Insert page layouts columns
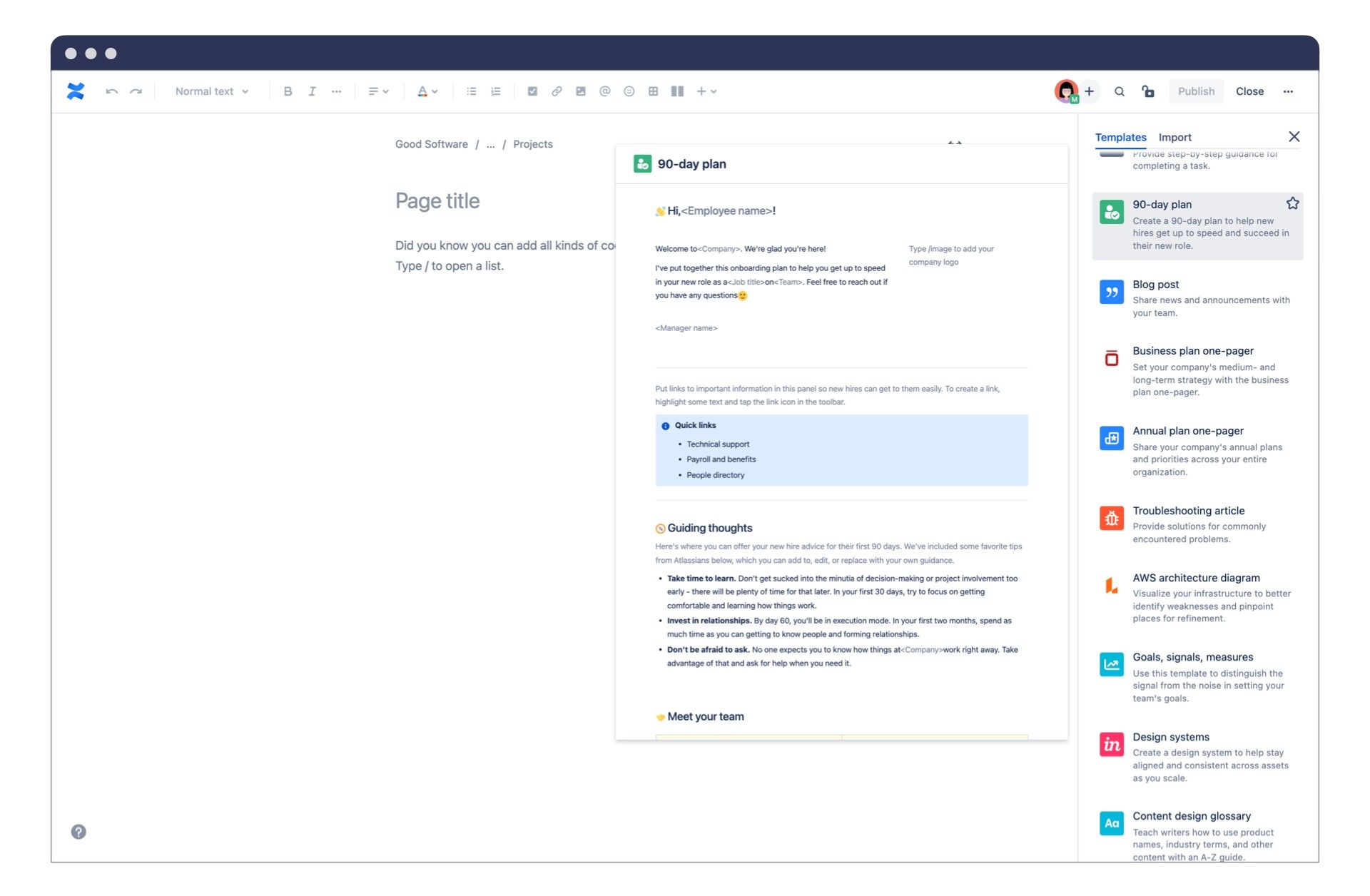1370x896 pixels. point(677,91)
